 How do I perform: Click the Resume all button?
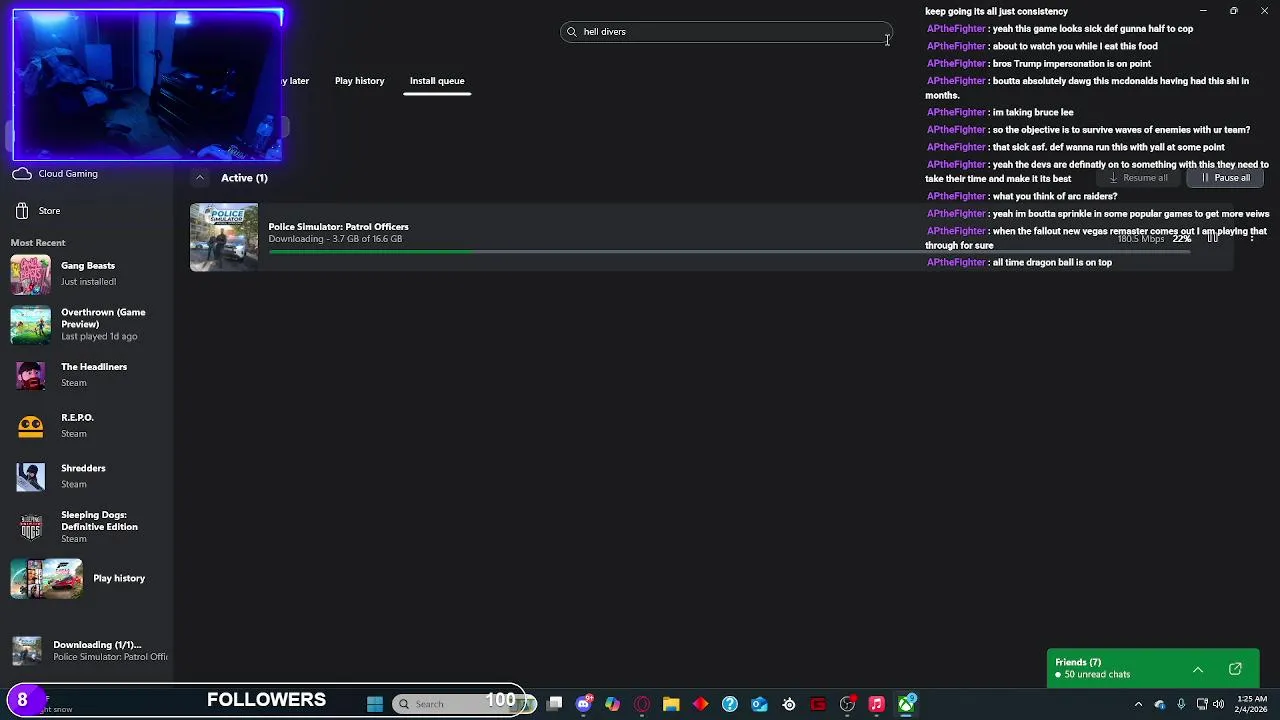click(1138, 178)
